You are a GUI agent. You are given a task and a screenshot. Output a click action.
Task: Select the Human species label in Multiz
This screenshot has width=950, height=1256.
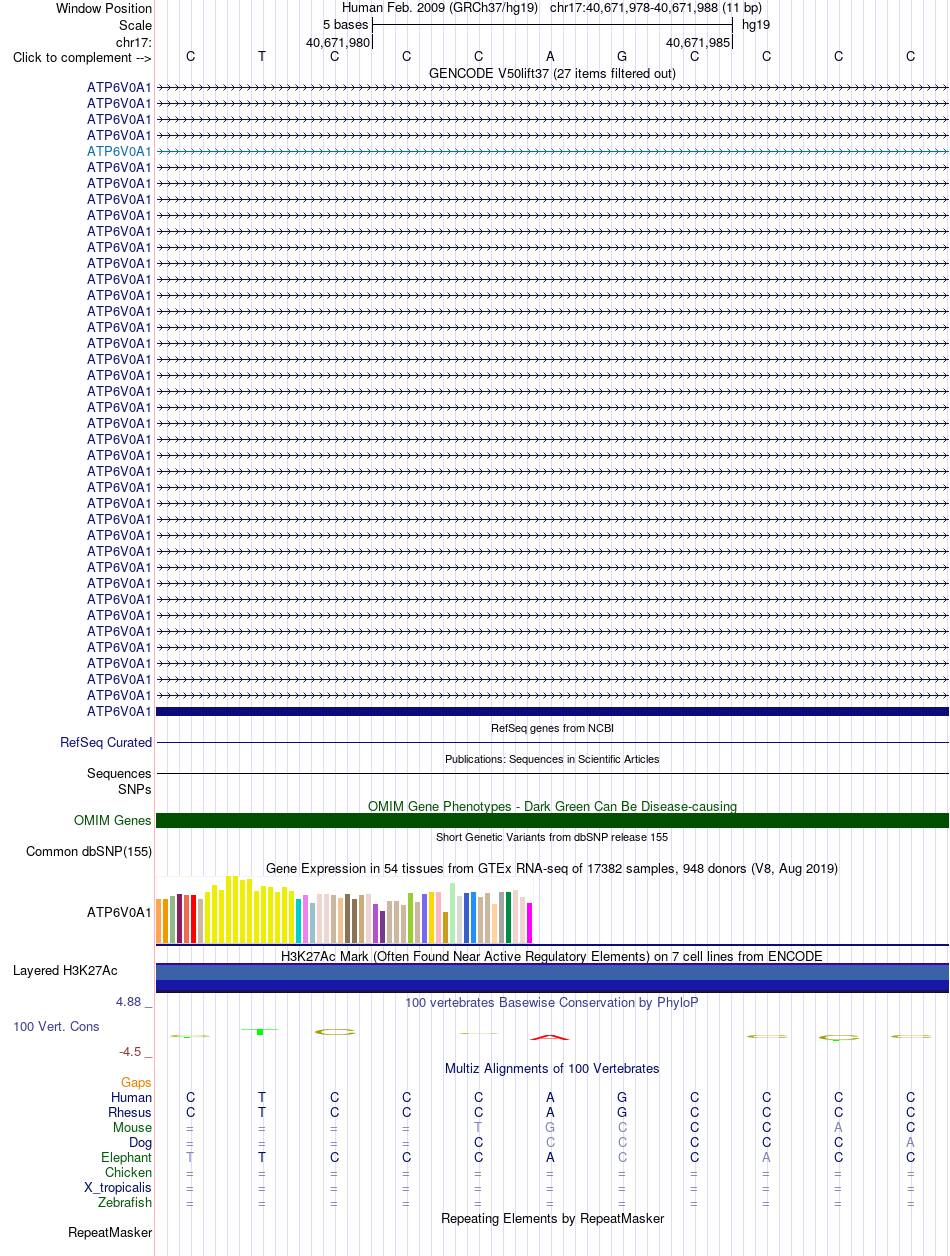(131, 1098)
